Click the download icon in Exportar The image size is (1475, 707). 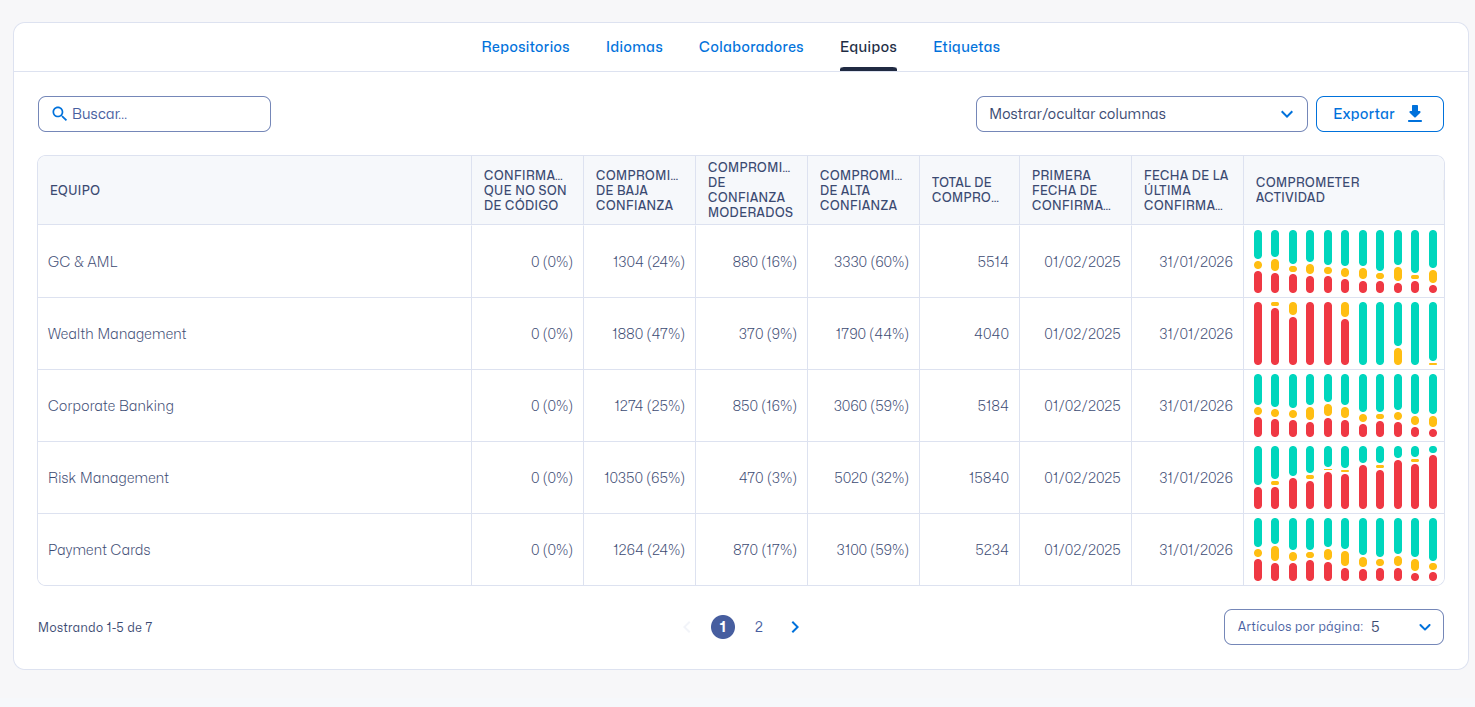click(x=1415, y=114)
